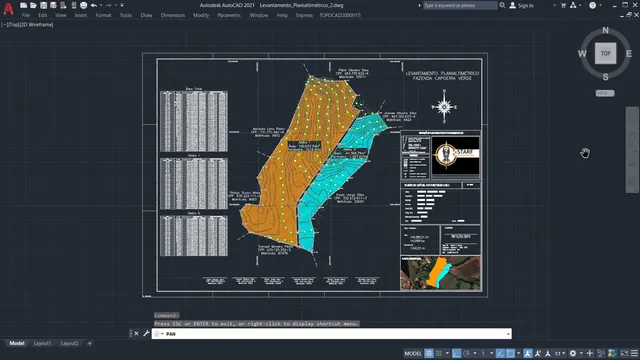640x360 pixels.
Task: Click the S direction on the ViewCube compass
Action: click(605, 77)
